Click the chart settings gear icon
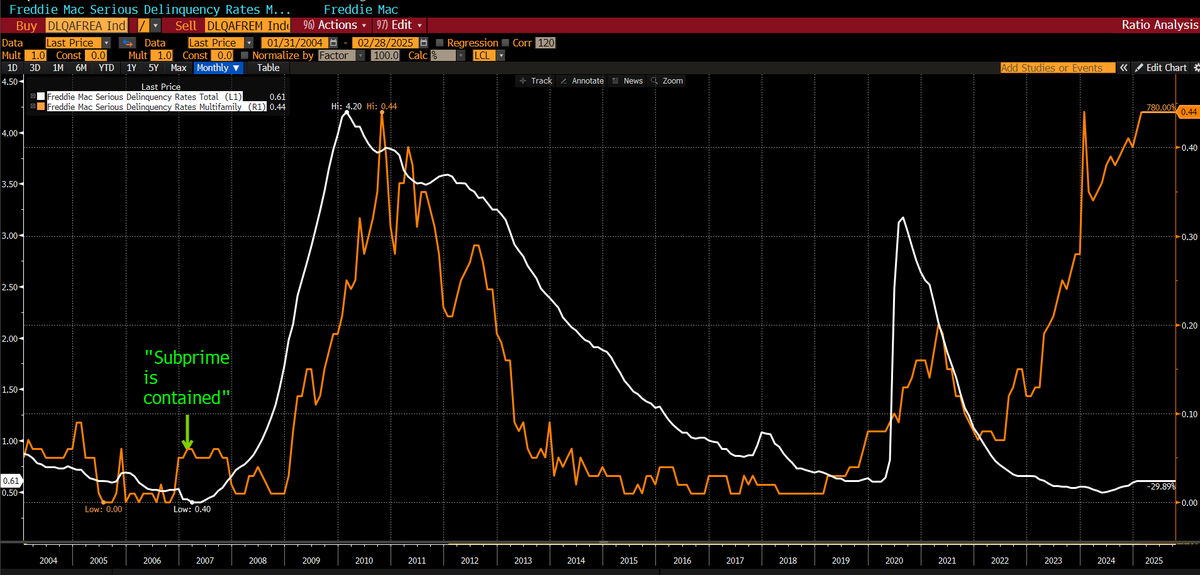This screenshot has height=575, width=1200. click(x=1194, y=67)
